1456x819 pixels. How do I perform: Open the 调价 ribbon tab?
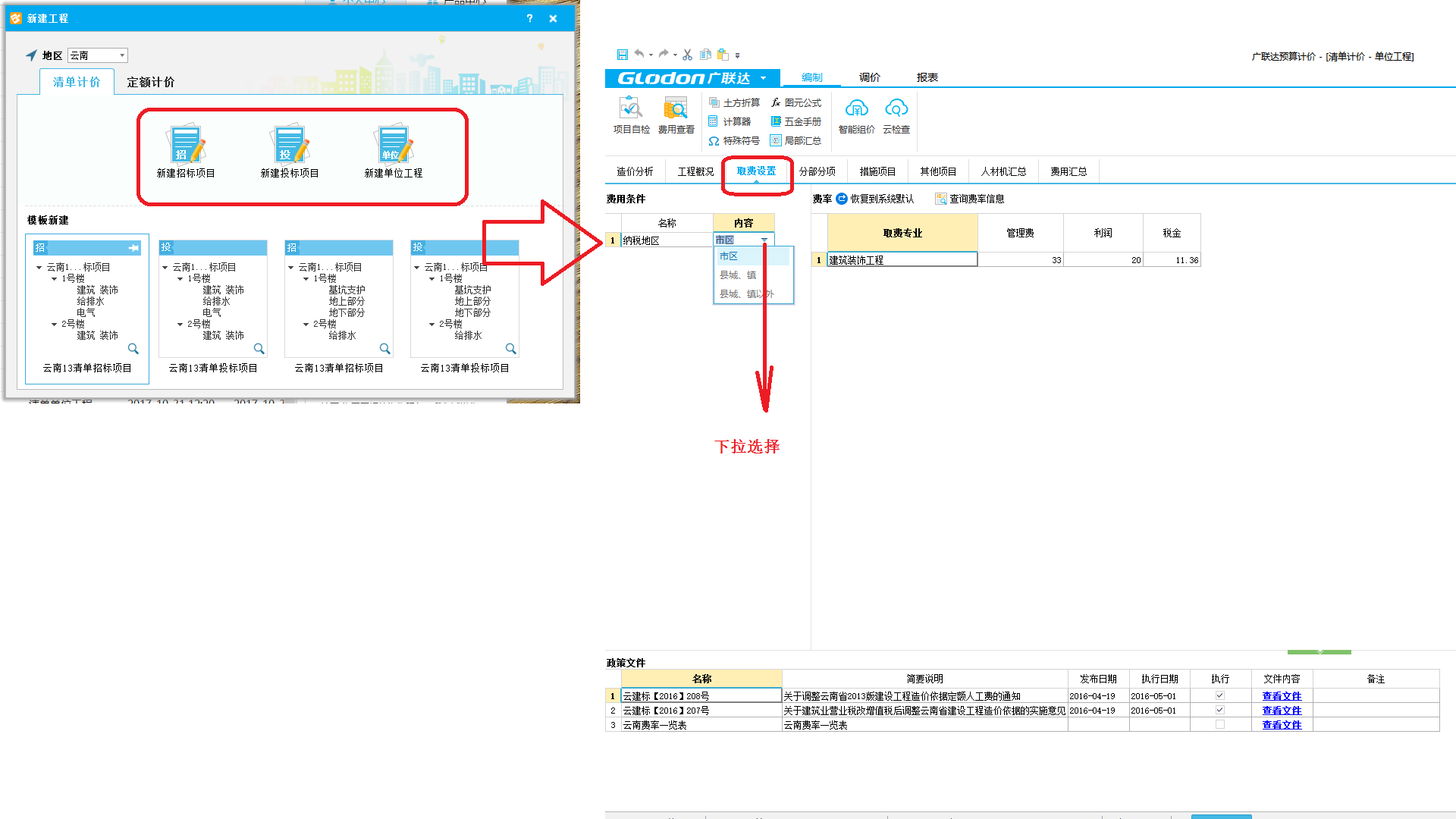[x=869, y=77]
